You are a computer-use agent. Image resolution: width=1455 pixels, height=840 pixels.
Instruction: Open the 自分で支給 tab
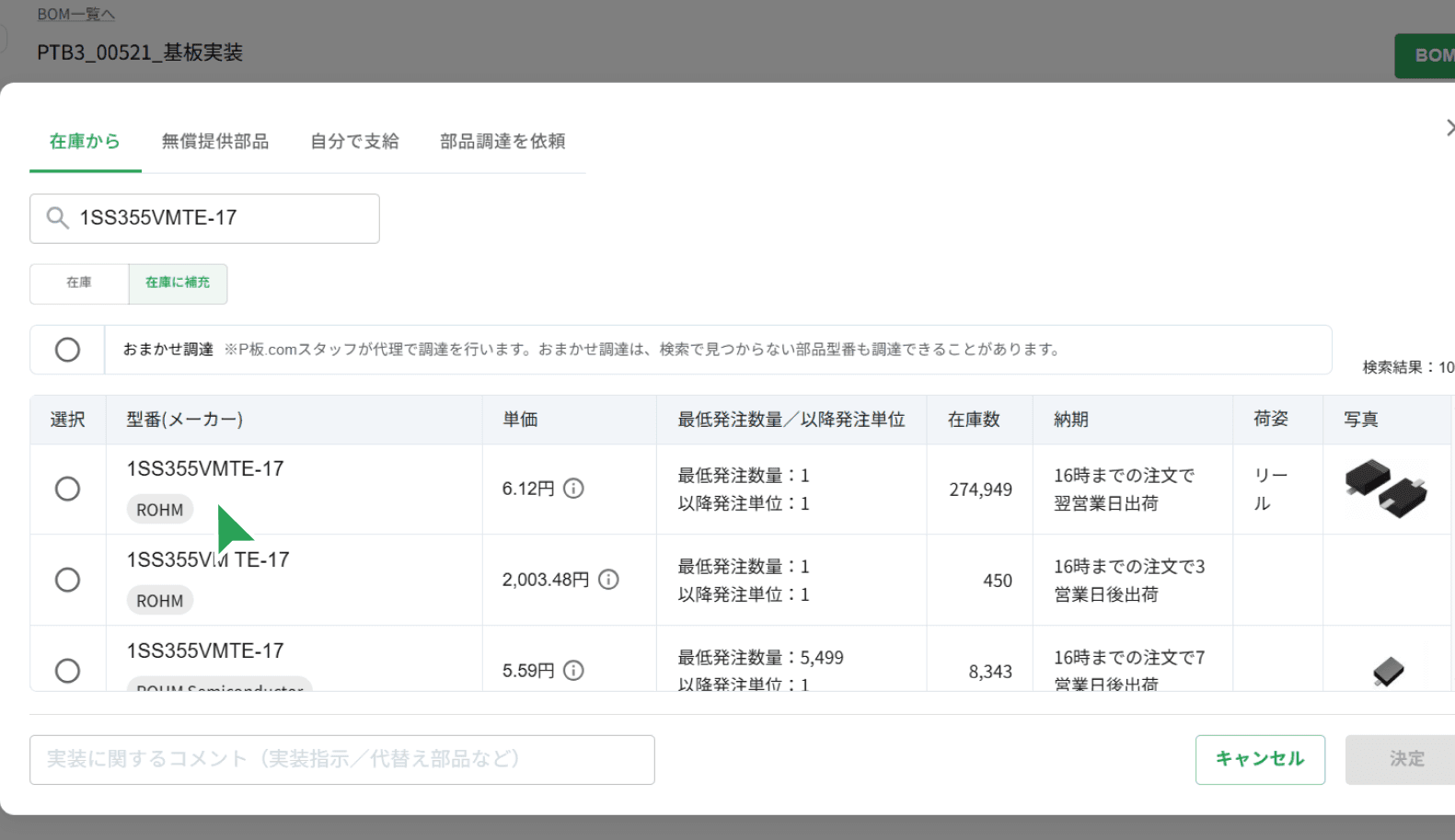(x=354, y=142)
